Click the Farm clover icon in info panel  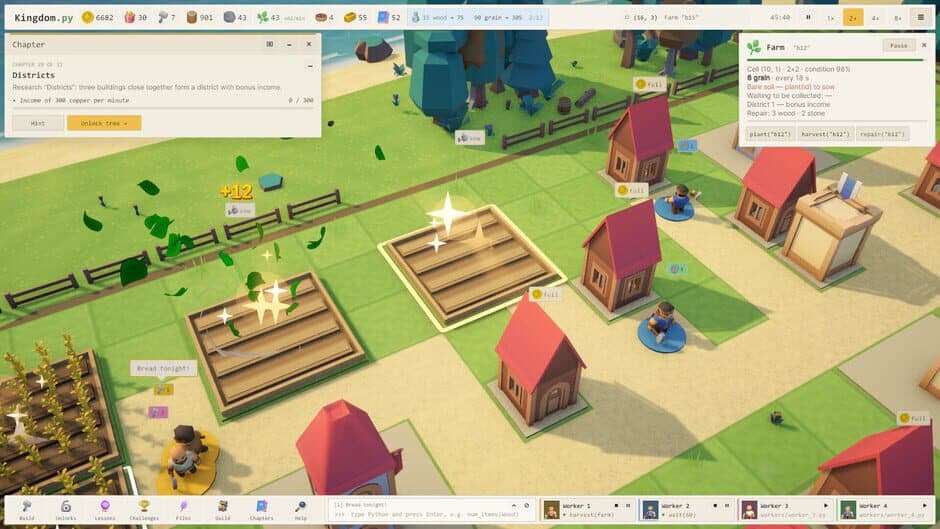(x=754, y=47)
